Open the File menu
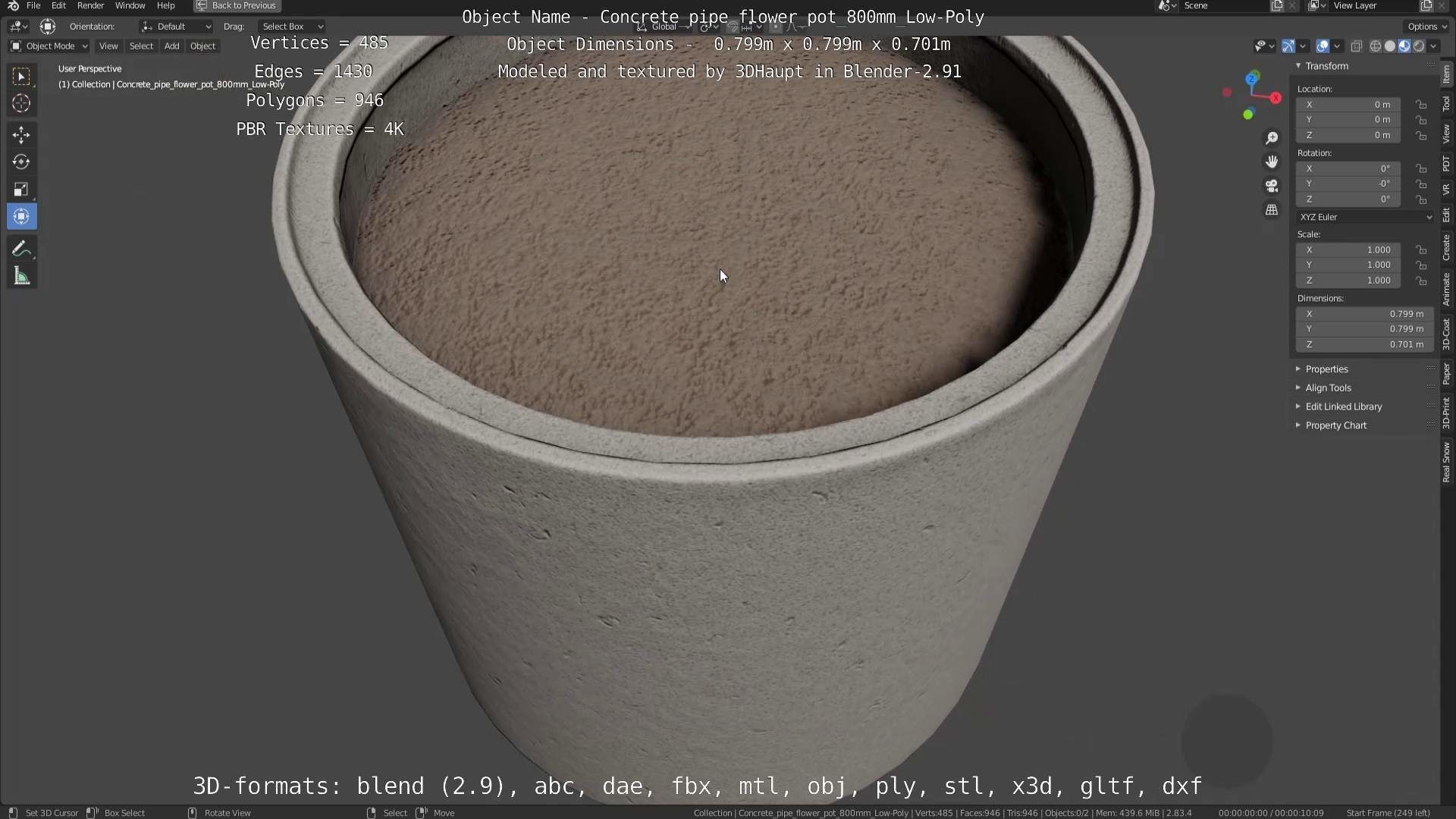This screenshot has width=1456, height=819. [33, 5]
